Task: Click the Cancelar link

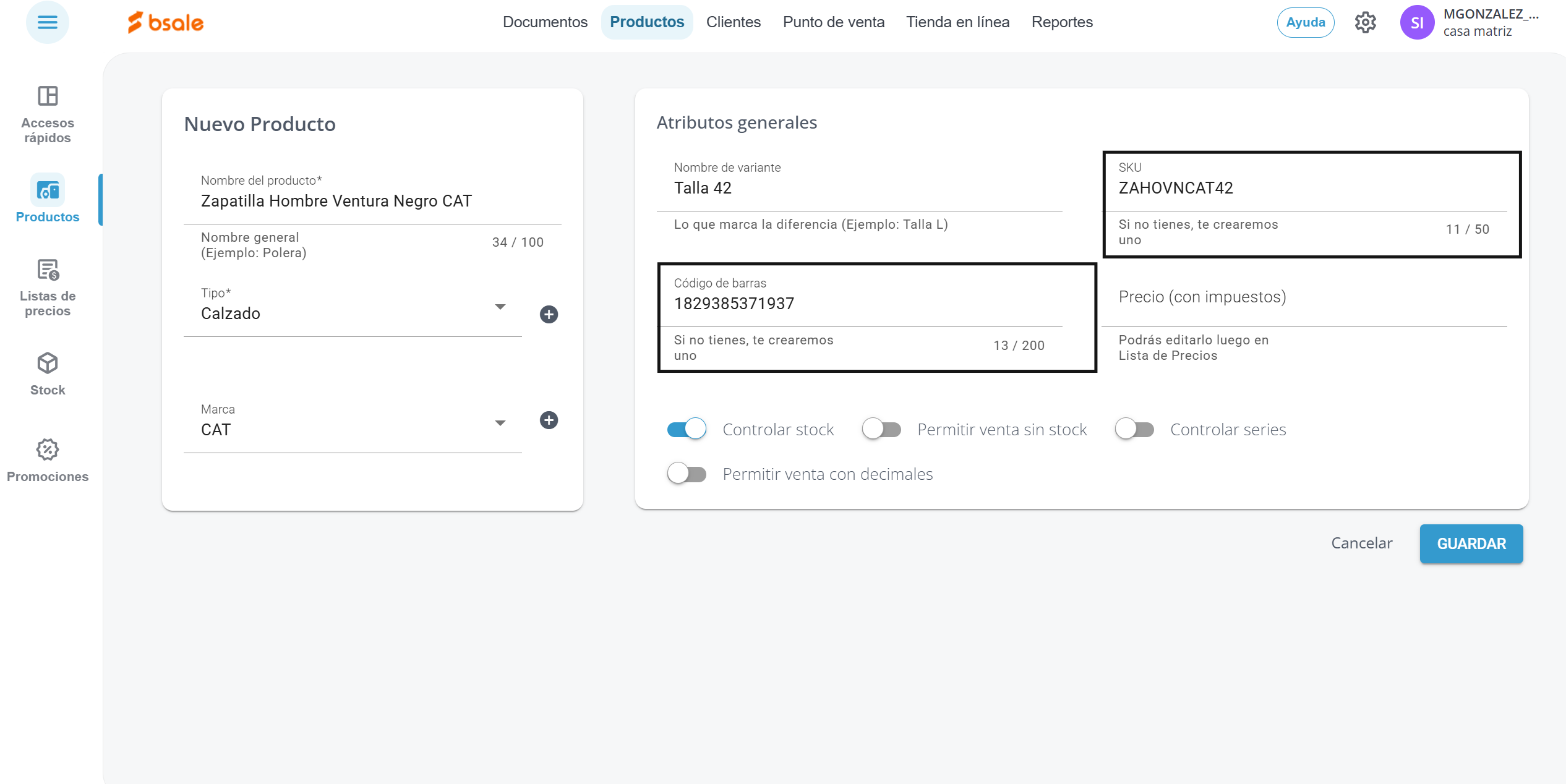Action: coord(1361,543)
